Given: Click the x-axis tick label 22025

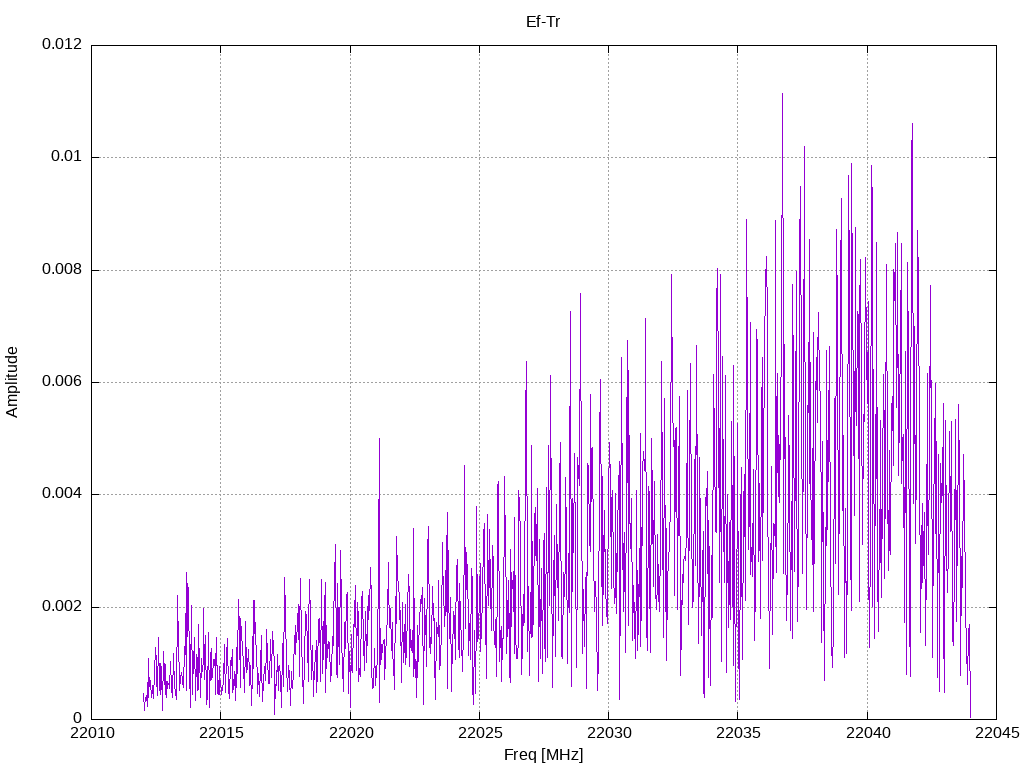Looking at the screenshot, I should 480,733.
